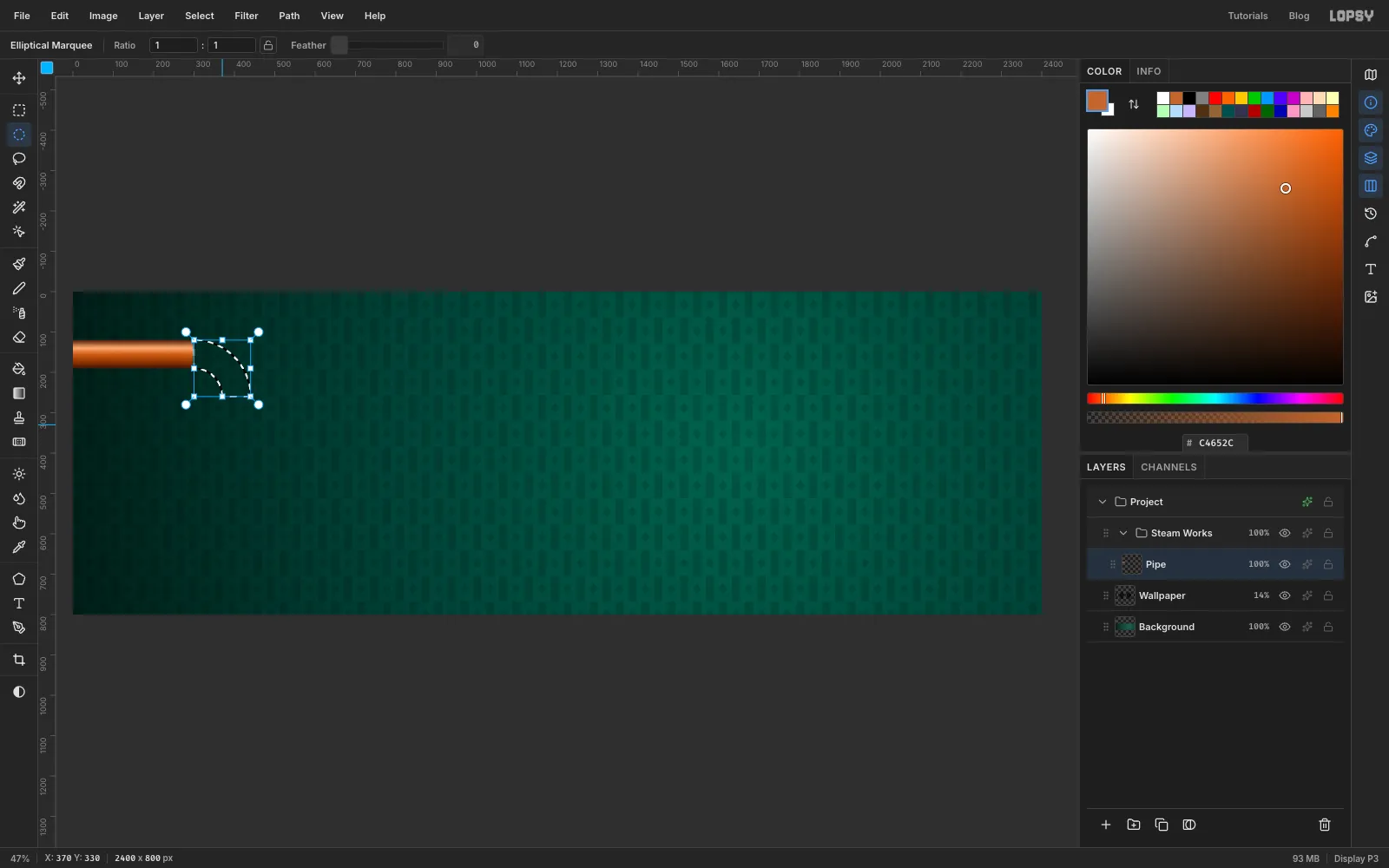The image size is (1389, 868).
Task: Select the Polygon shape tool
Action: pyautogui.click(x=19, y=579)
